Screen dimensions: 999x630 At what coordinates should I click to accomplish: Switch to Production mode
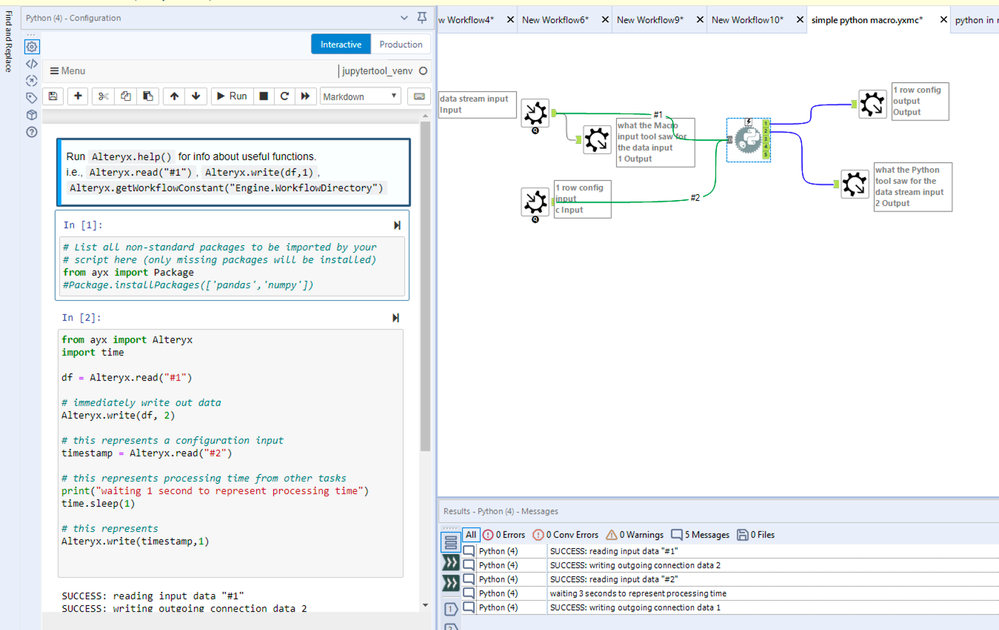401,44
